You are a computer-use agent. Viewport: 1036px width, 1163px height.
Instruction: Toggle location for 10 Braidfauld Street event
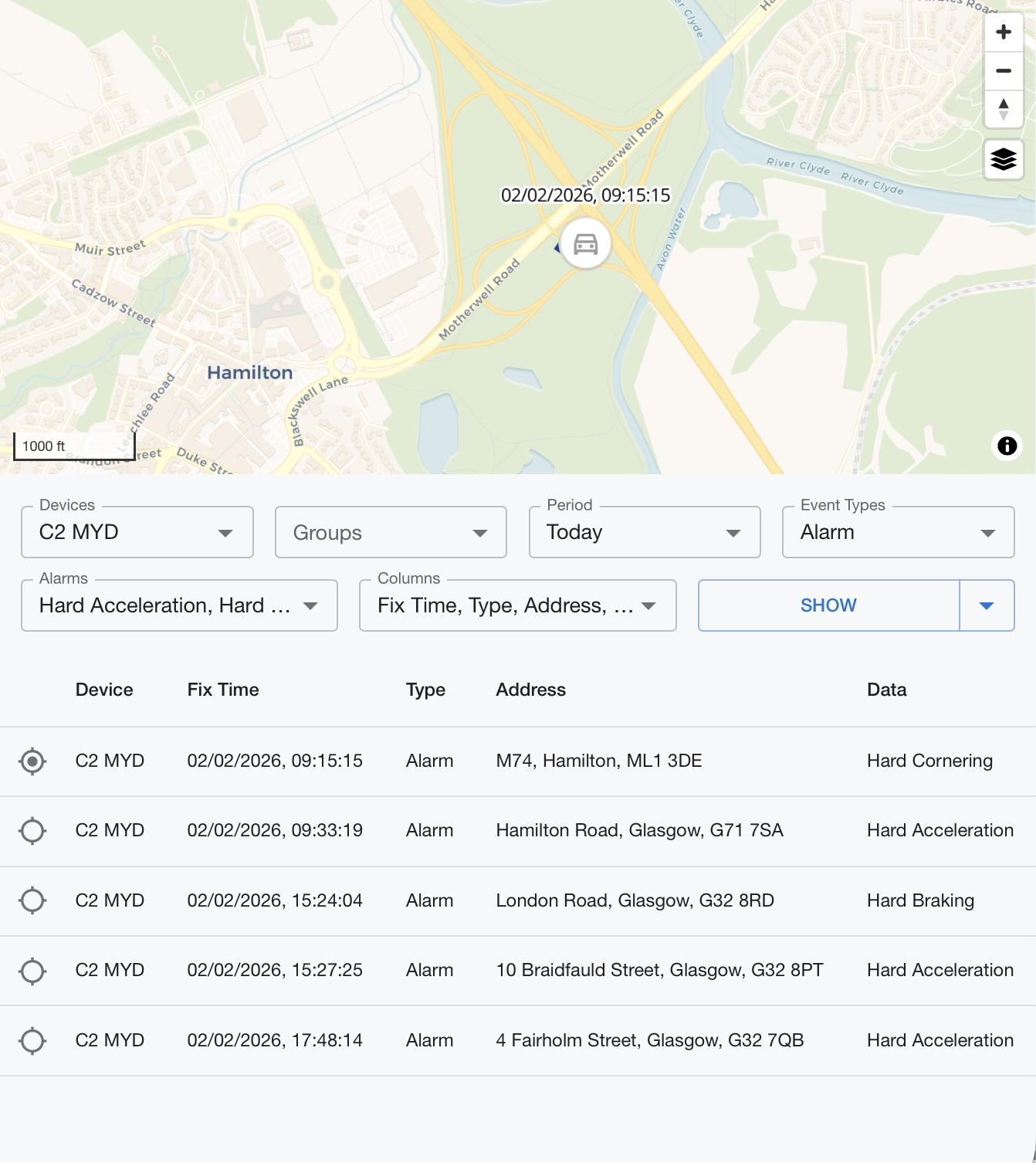click(x=32, y=971)
